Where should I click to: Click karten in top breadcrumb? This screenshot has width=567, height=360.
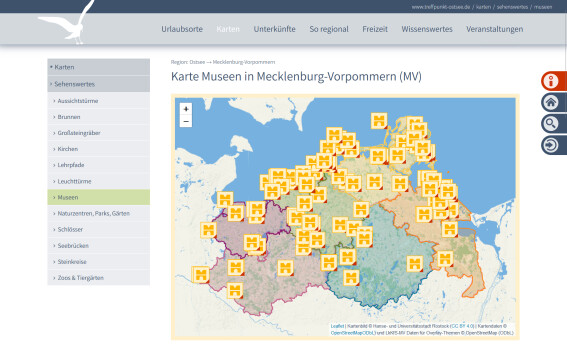[483, 7]
